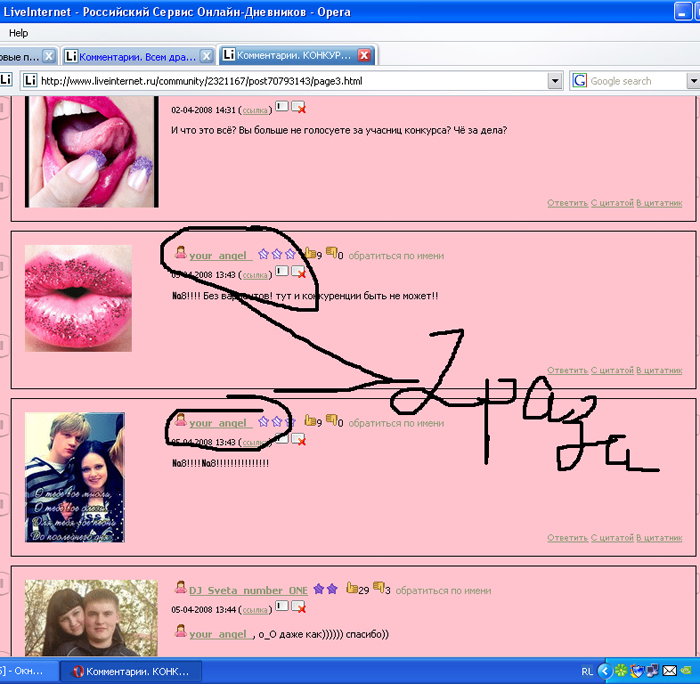This screenshot has height=684, width=700.
Task: Click 'С цитатой' under '№8!!!!№8!!!' comment
Action: (612, 538)
